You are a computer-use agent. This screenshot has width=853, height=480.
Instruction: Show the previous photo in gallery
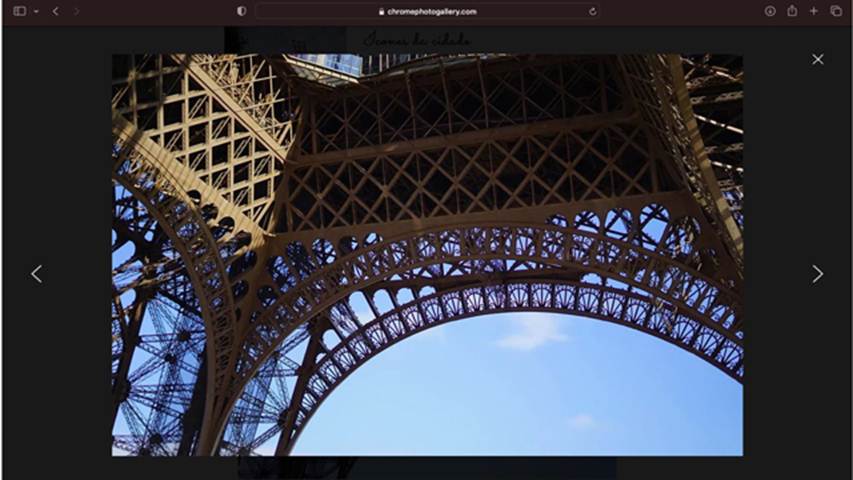point(36,273)
